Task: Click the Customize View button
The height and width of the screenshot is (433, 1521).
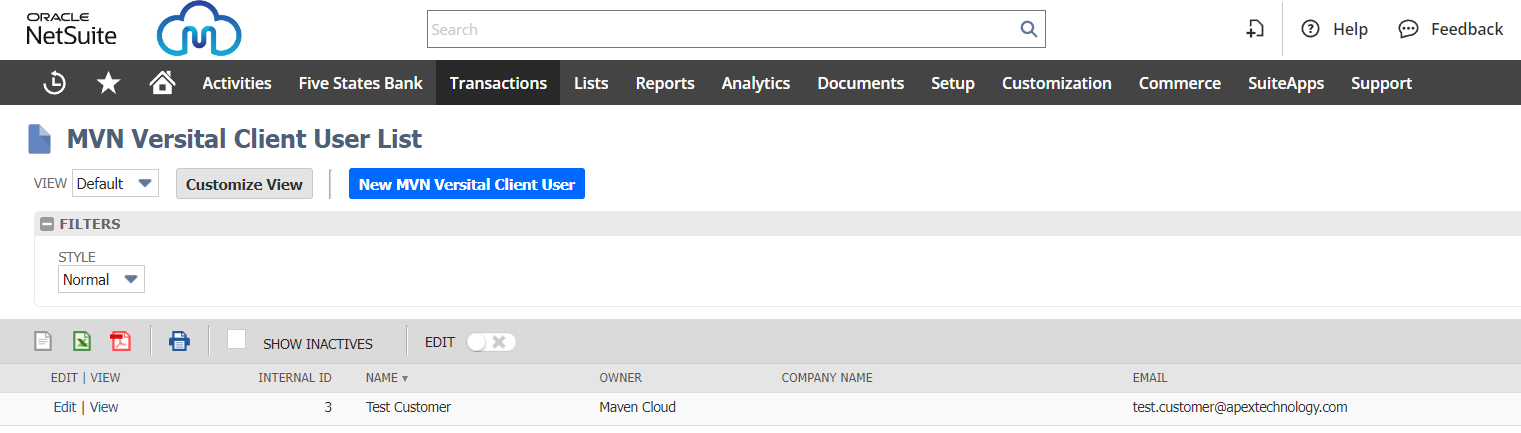Action: click(x=244, y=184)
